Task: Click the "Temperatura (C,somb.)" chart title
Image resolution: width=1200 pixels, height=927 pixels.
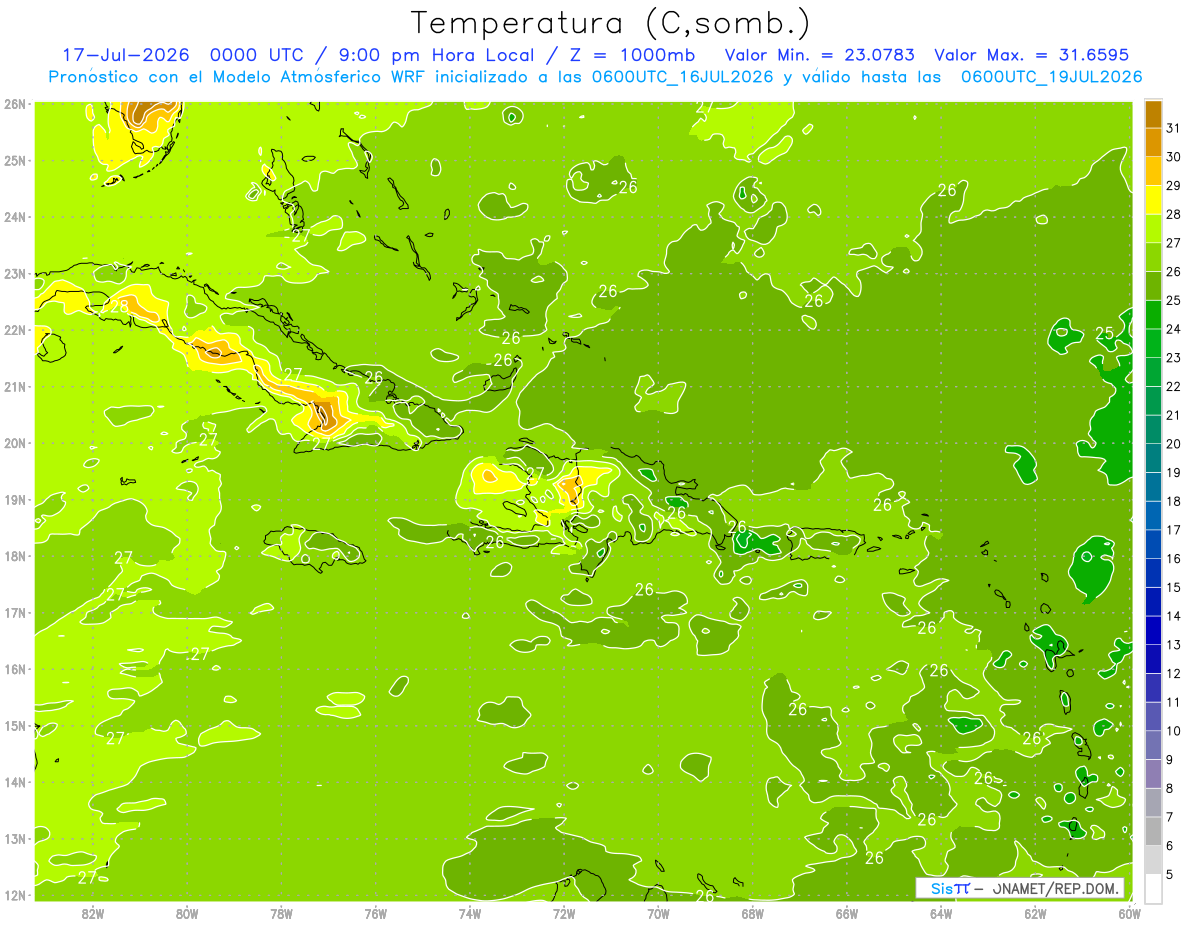Action: (x=610, y=24)
